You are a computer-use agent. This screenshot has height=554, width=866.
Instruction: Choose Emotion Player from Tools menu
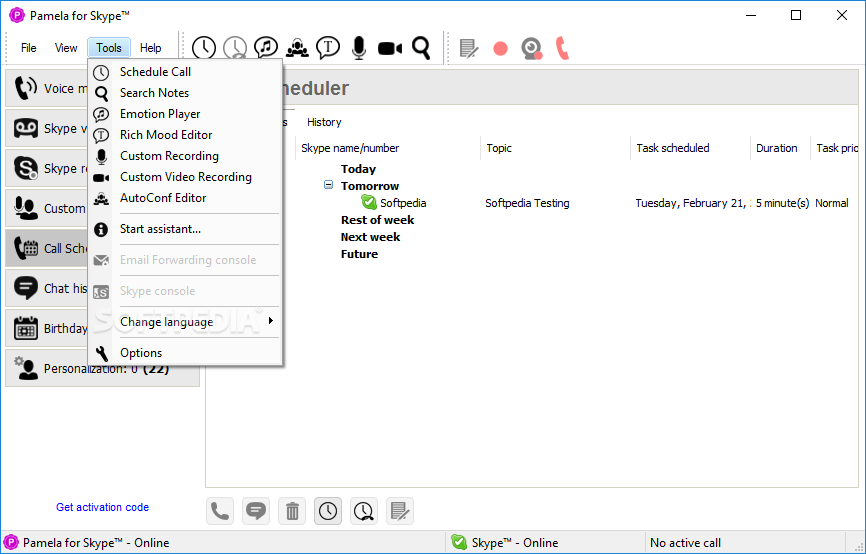186,114
